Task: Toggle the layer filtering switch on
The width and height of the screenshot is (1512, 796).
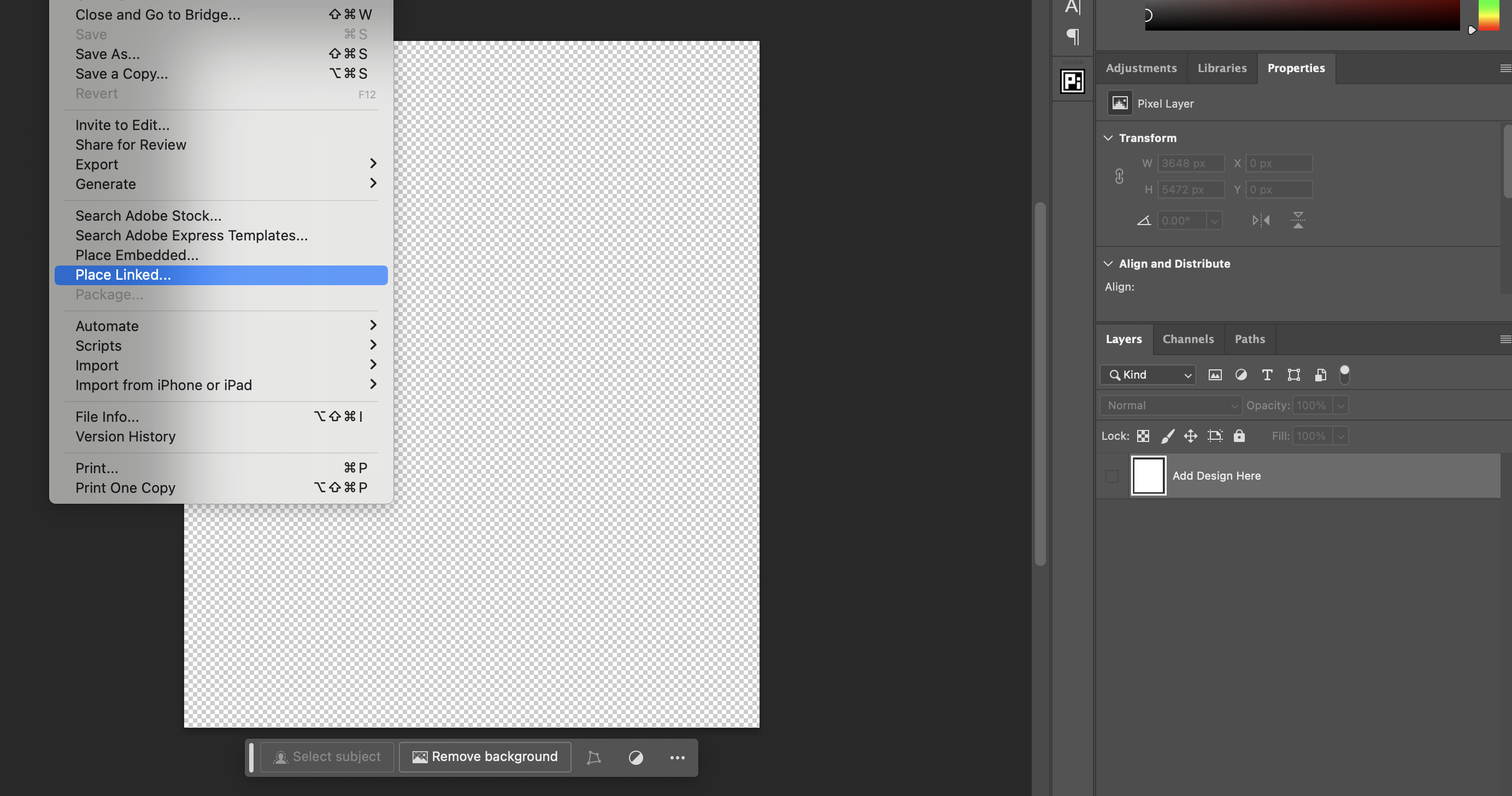Action: (x=1345, y=375)
